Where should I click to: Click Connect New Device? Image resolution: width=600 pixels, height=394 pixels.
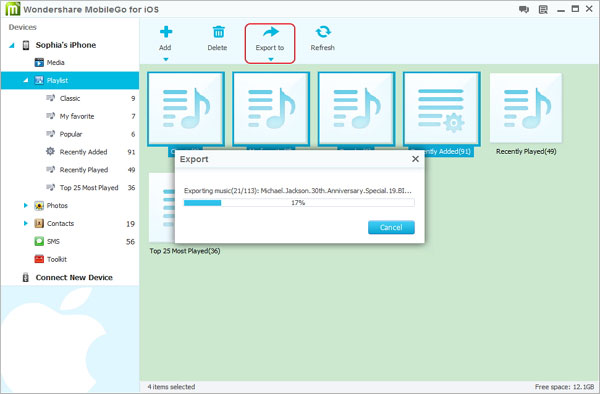74,278
